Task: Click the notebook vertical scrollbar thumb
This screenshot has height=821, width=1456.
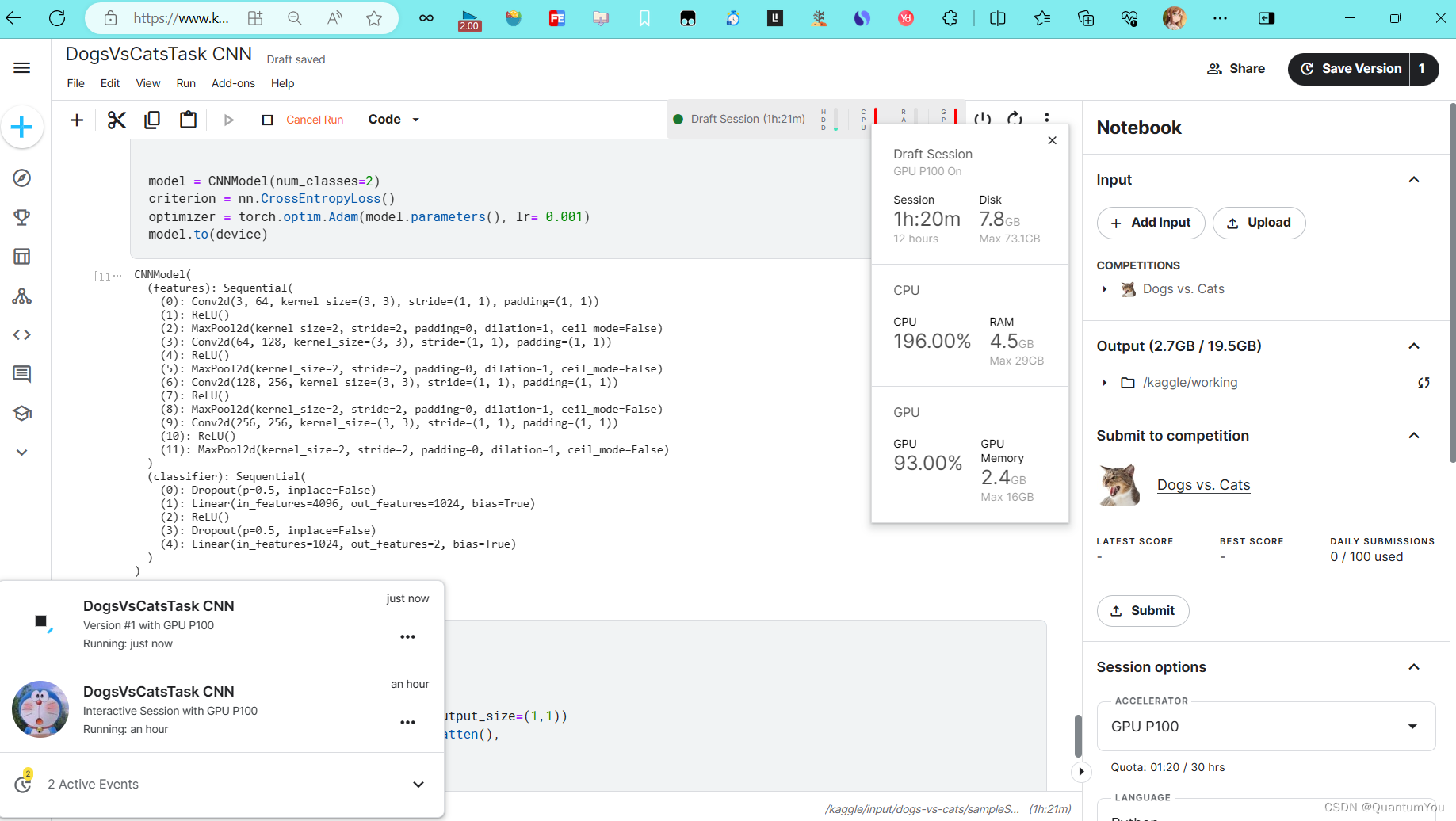Action: pyautogui.click(x=1077, y=737)
